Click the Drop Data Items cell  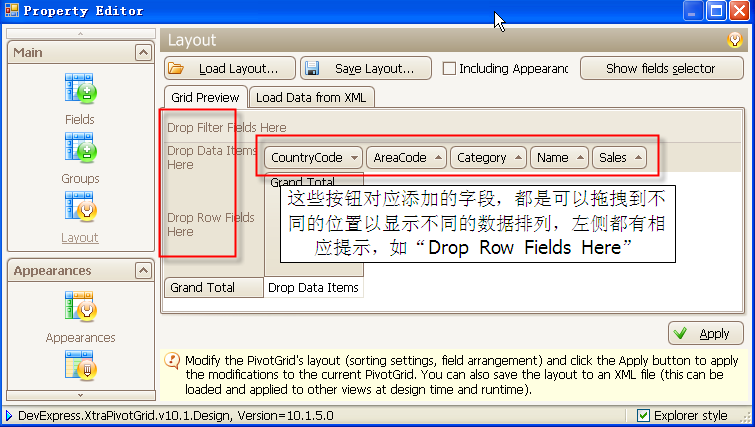[313, 287]
